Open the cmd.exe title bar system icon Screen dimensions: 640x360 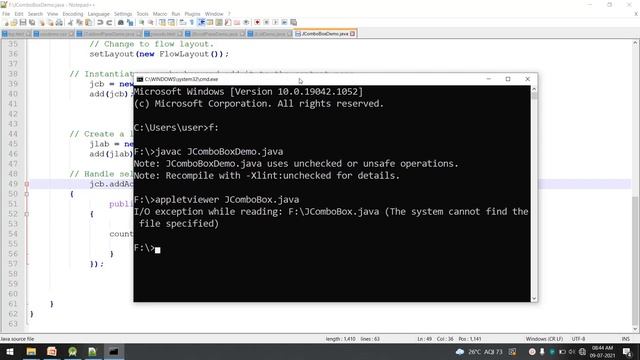tap(140, 79)
